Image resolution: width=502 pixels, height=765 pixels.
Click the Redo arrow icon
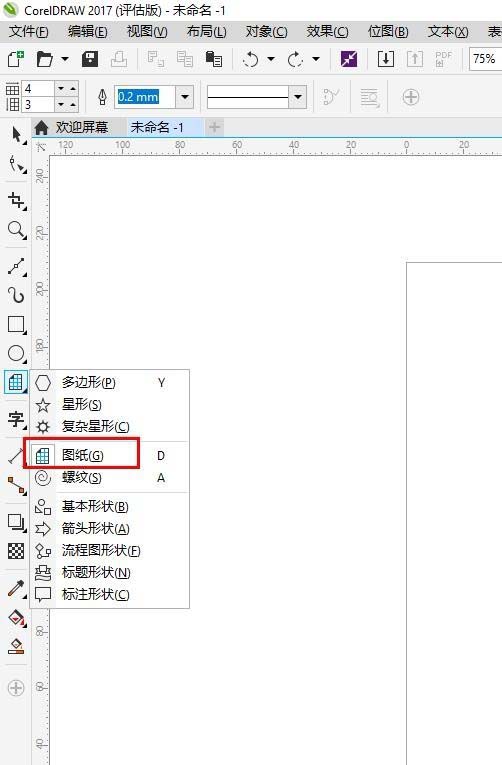(295, 59)
